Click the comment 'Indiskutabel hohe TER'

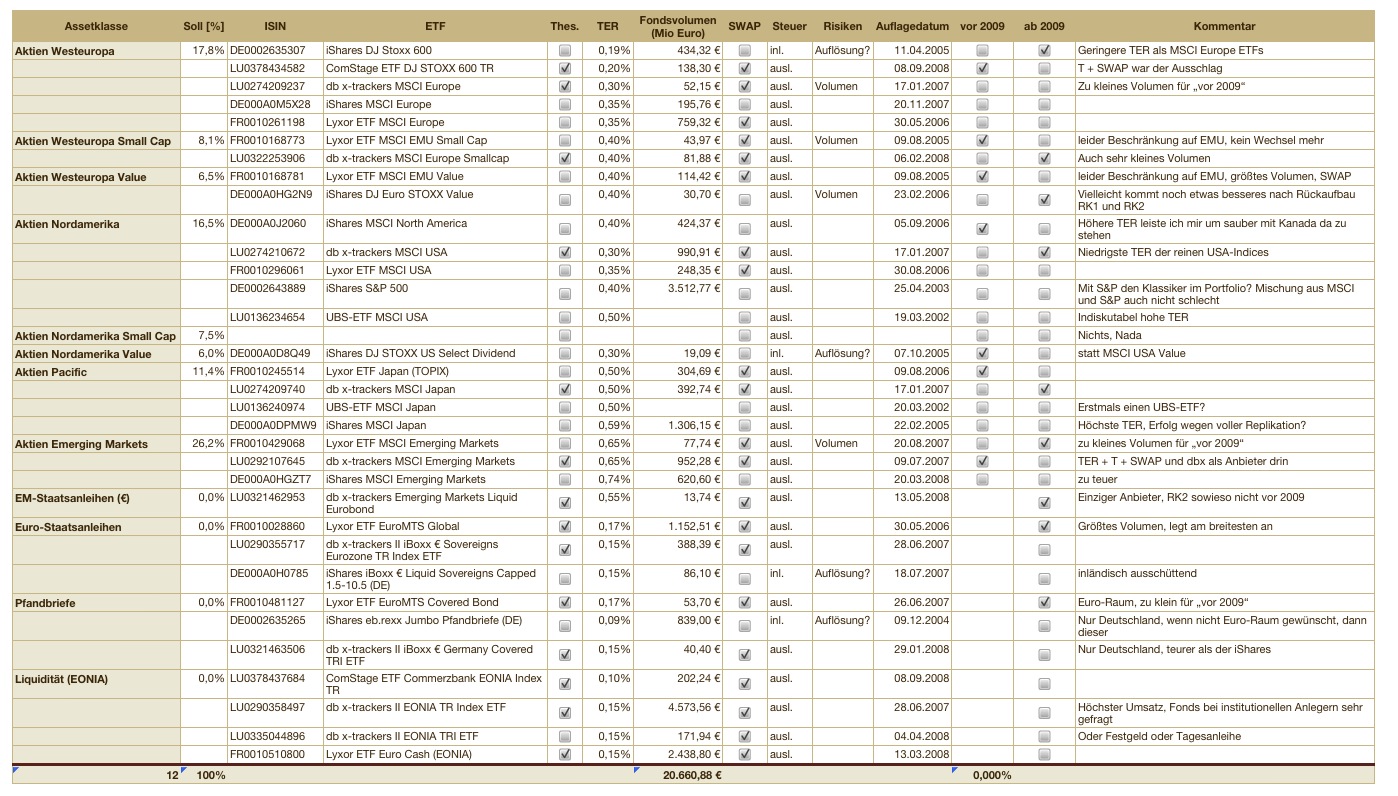(1224, 317)
